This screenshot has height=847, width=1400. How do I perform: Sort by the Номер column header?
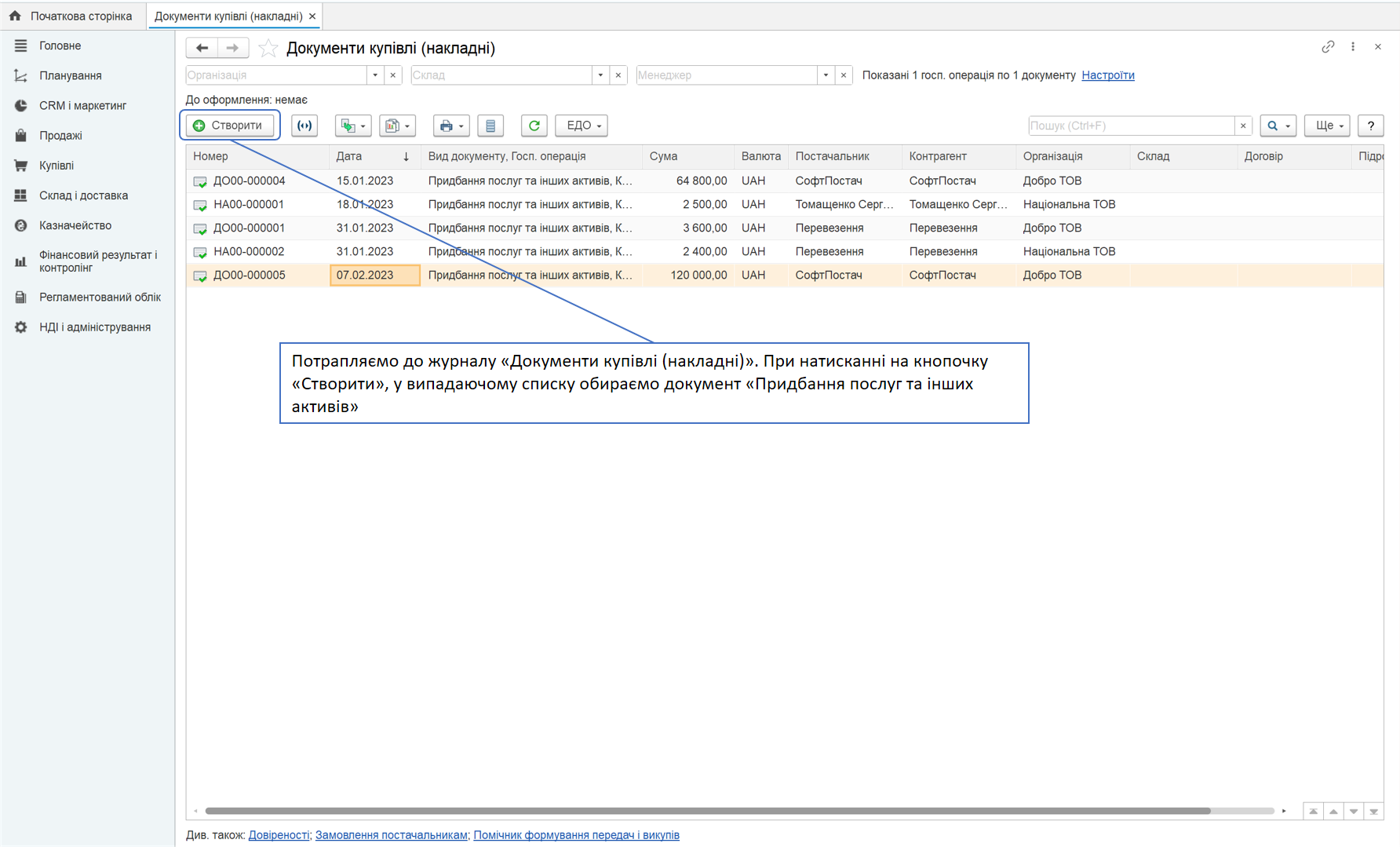click(x=257, y=156)
